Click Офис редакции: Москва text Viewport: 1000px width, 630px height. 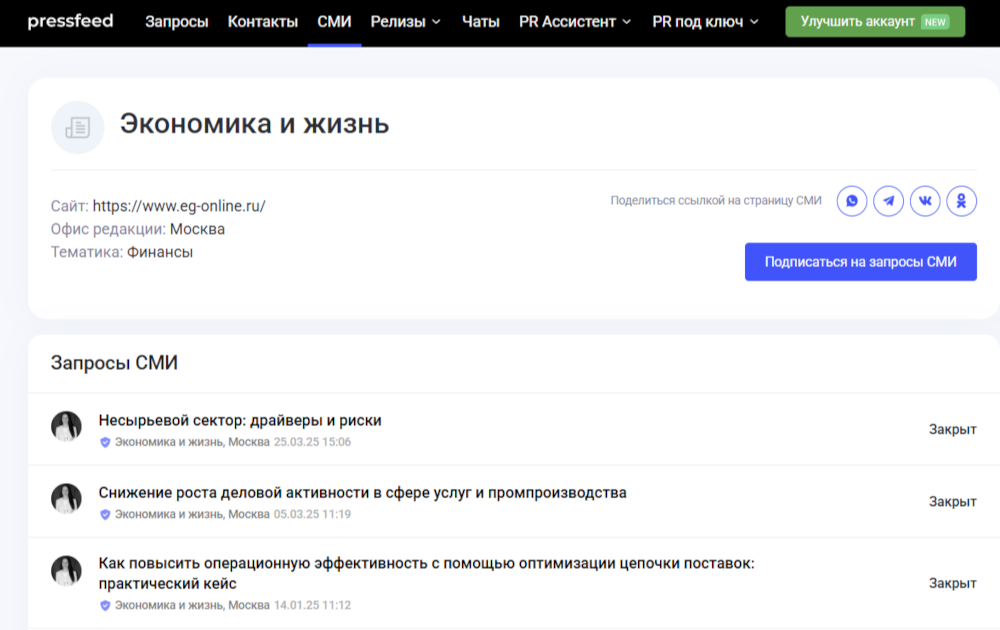pyautogui.click(x=138, y=229)
